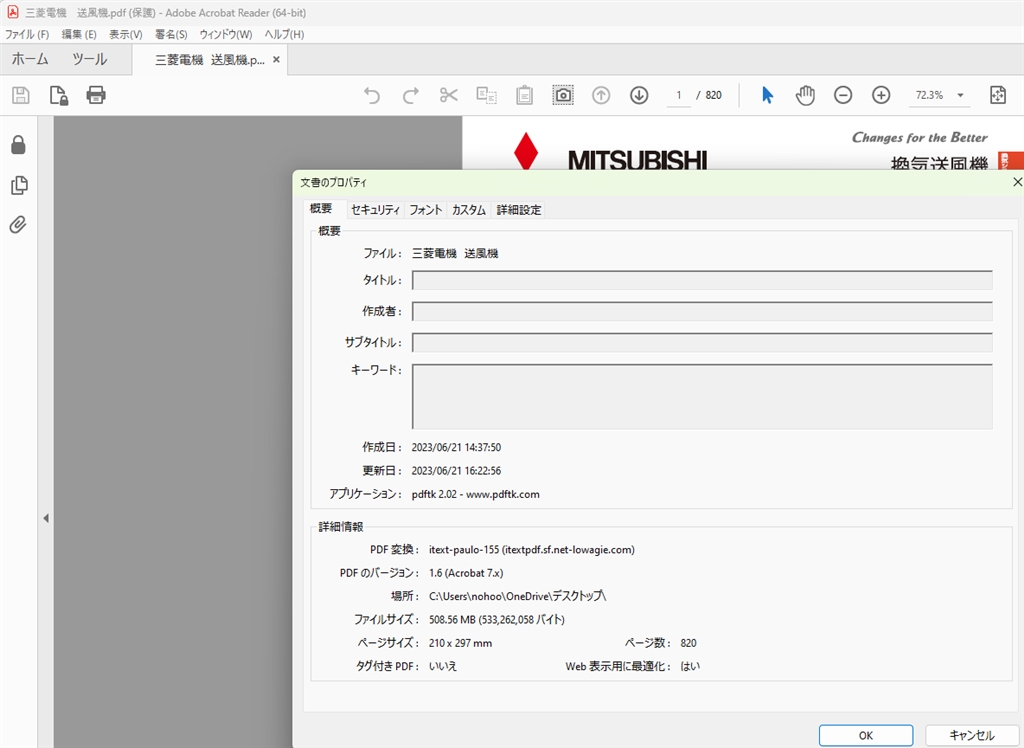Click the snapshot camera tool
Screen dimensions: 1024x748
pyautogui.click(x=563, y=95)
